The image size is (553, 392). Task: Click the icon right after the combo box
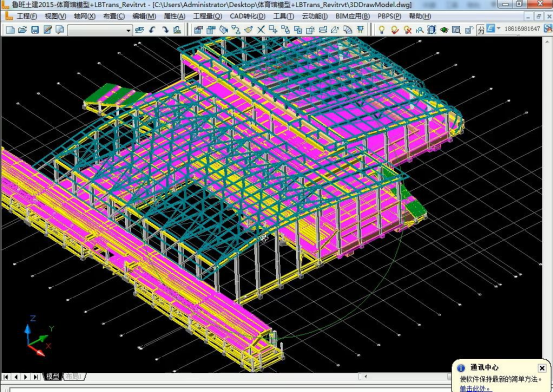(140, 30)
